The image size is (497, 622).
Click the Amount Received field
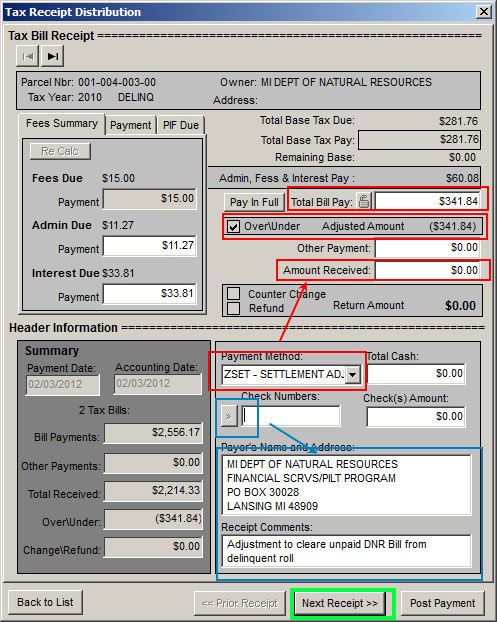tap(427, 270)
